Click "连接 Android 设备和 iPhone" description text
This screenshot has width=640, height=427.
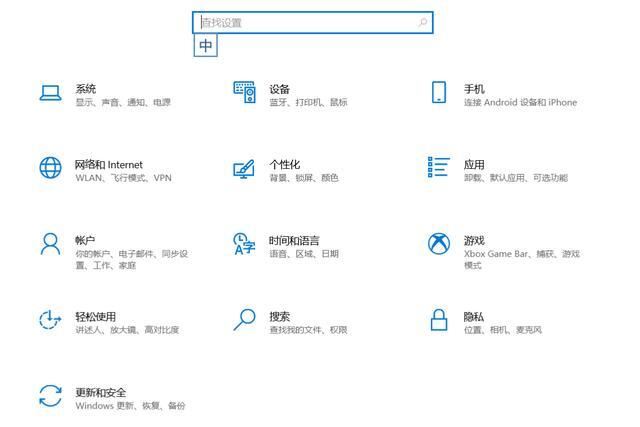point(520,102)
